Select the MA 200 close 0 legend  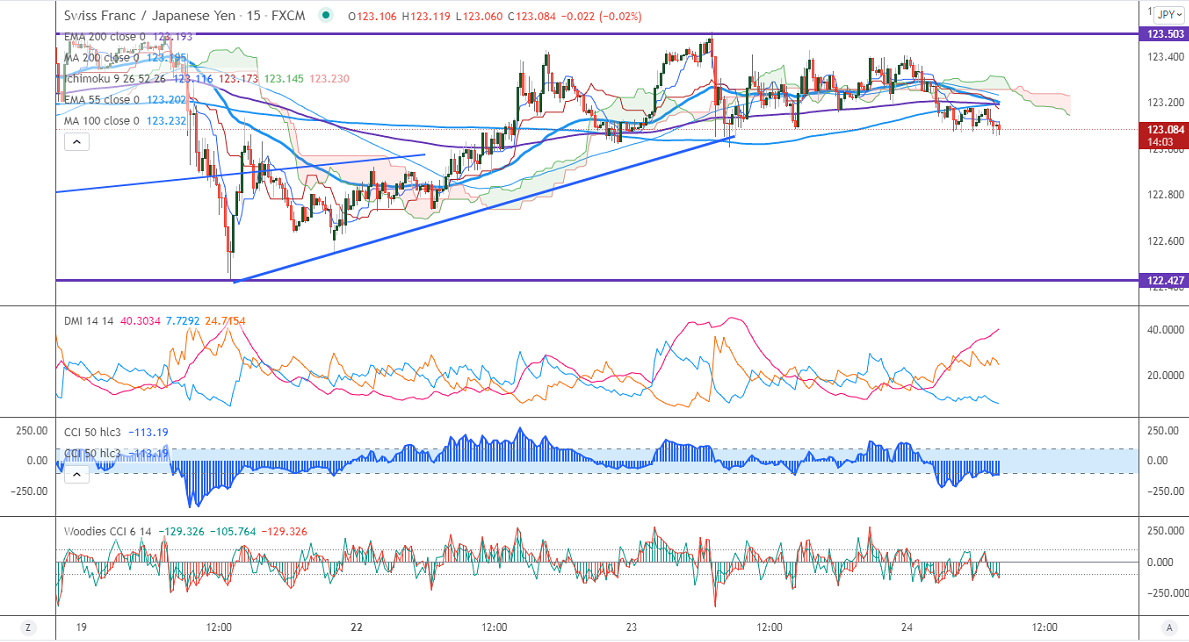pyautogui.click(x=102, y=58)
